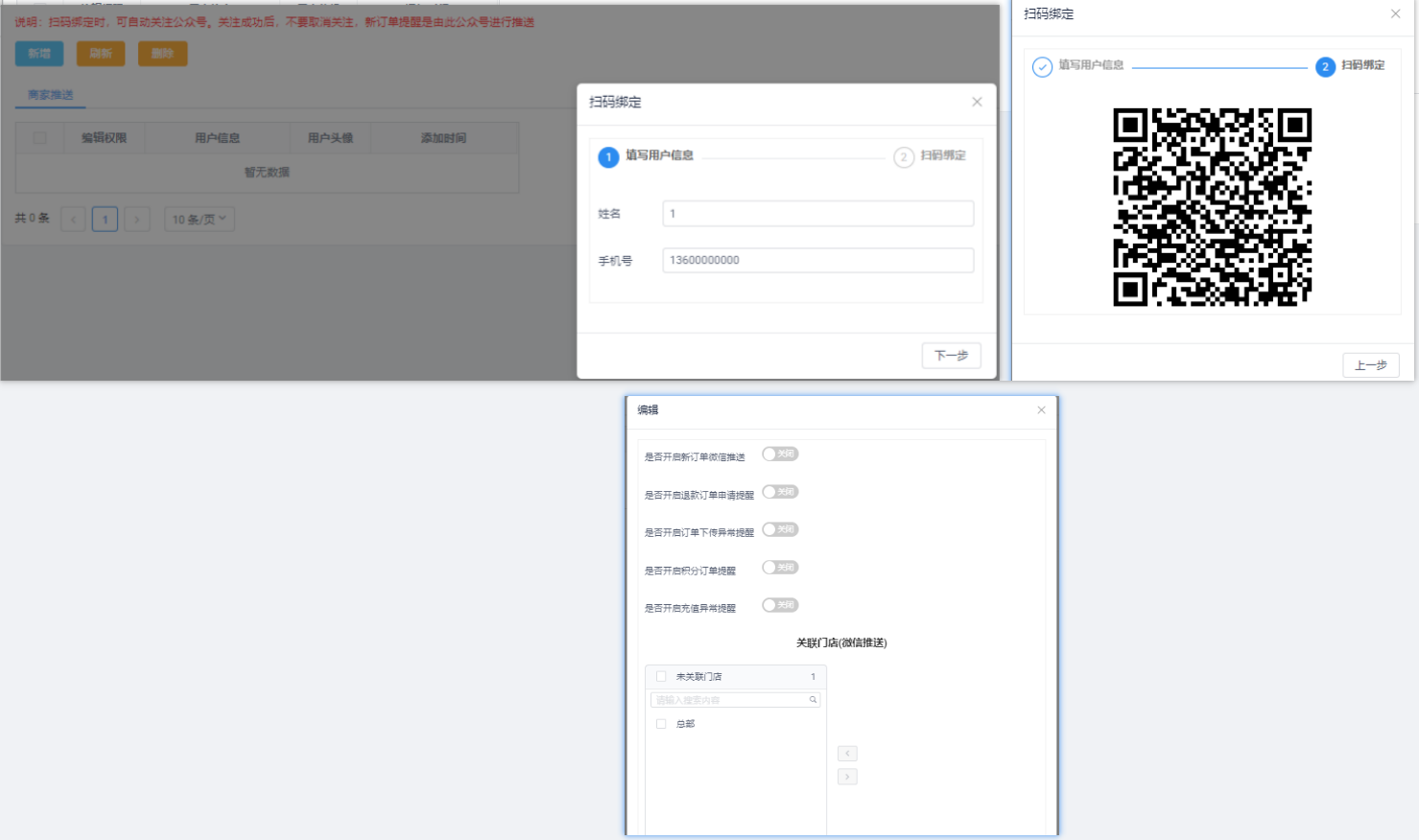
Task: Focus the 请输入搜索内容 store search field
Action: pos(735,700)
